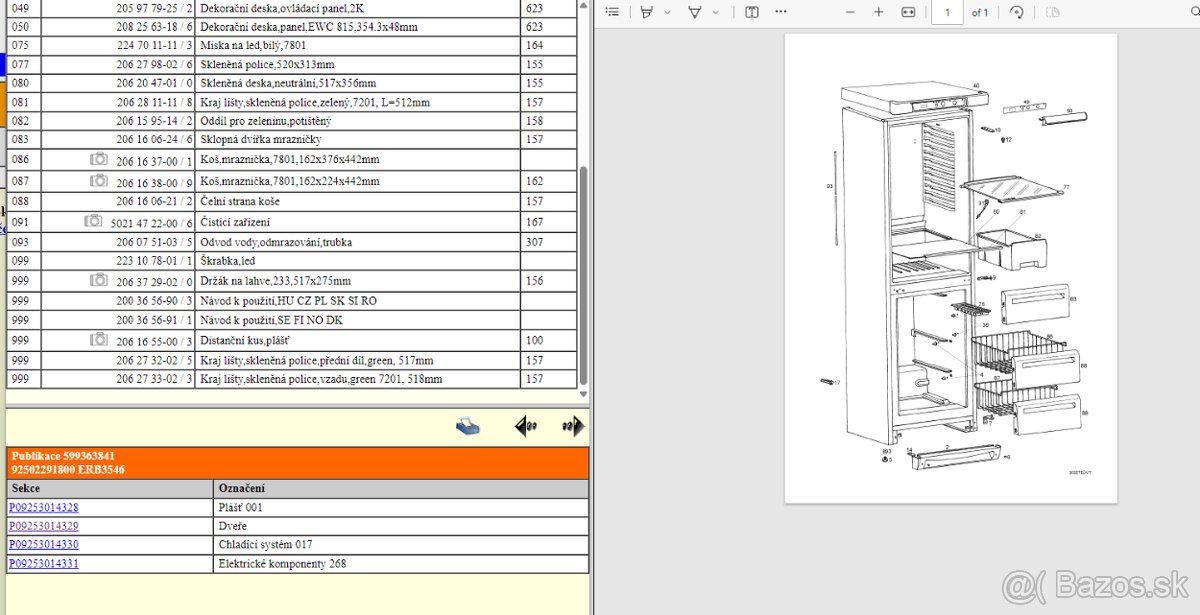
Task: Select part number '206 07 51-03 / 5'
Action: (x=154, y=242)
